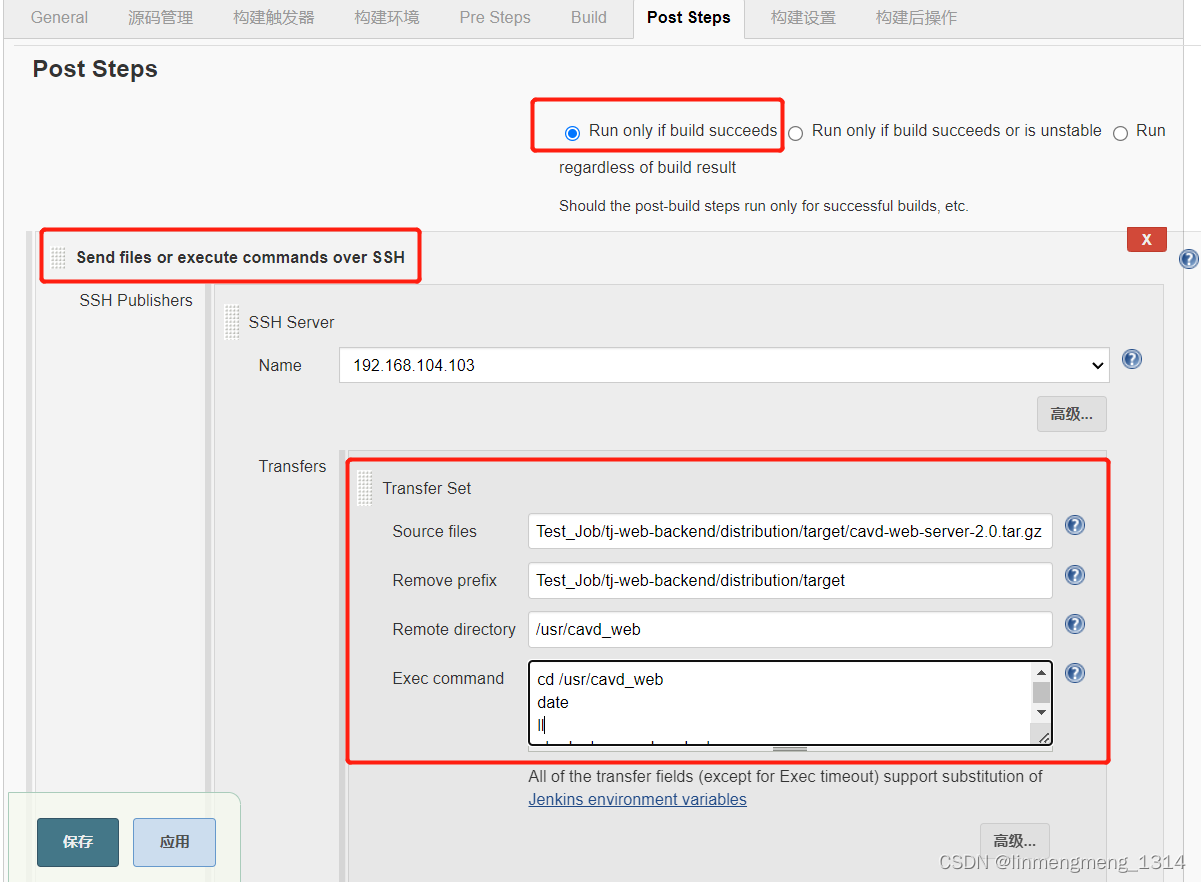Click into the Source files input
The height and width of the screenshot is (882, 1201).
pyautogui.click(x=790, y=531)
